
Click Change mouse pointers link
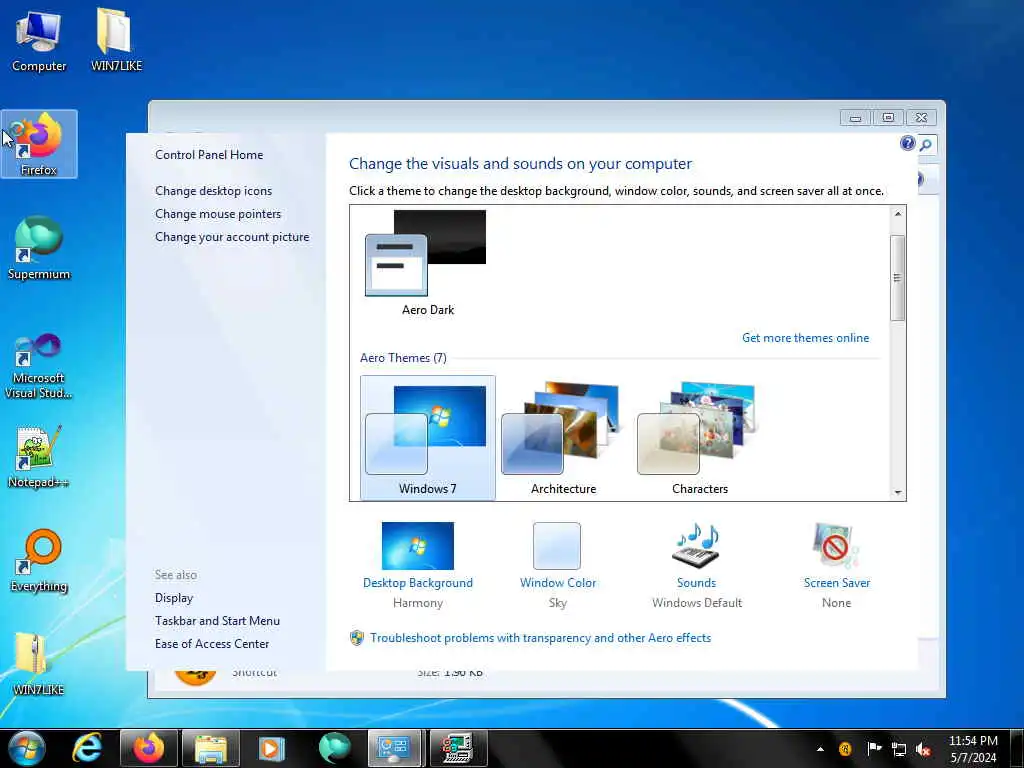(x=218, y=214)
